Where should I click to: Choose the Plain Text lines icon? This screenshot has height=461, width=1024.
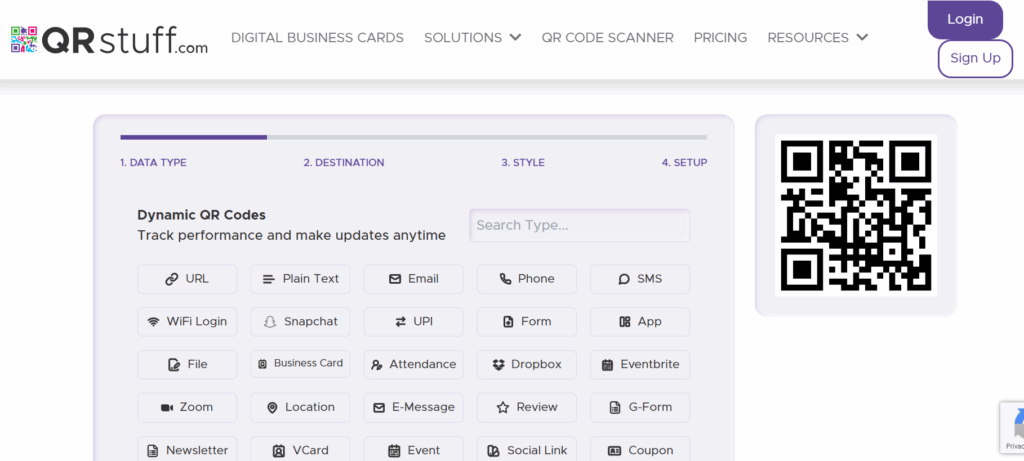[x=268, y=279]
